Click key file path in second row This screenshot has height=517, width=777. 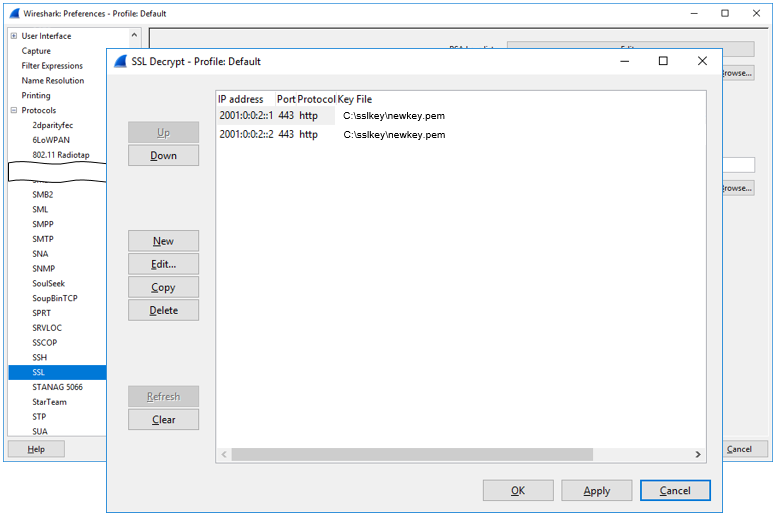pos(394,134)
